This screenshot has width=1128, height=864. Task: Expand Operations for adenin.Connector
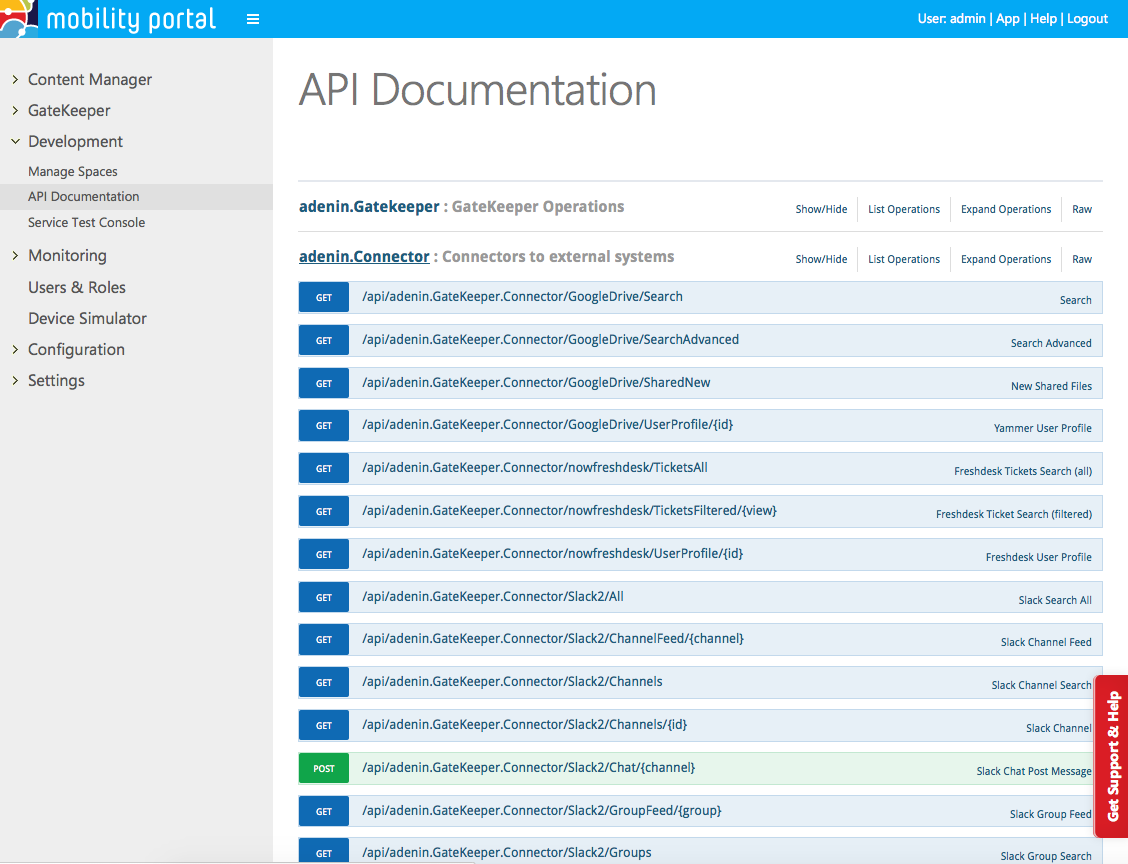1005,259
